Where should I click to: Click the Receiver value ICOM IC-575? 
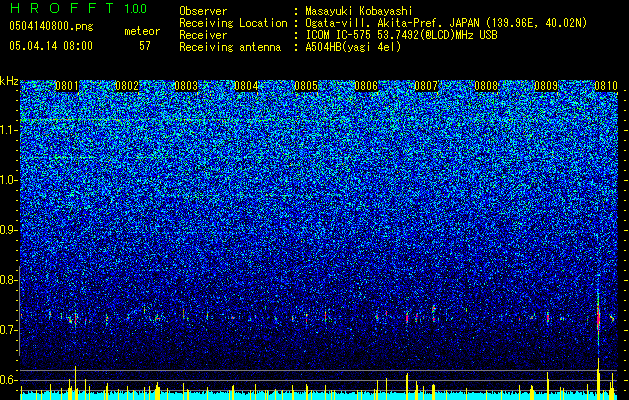(339, 35)
